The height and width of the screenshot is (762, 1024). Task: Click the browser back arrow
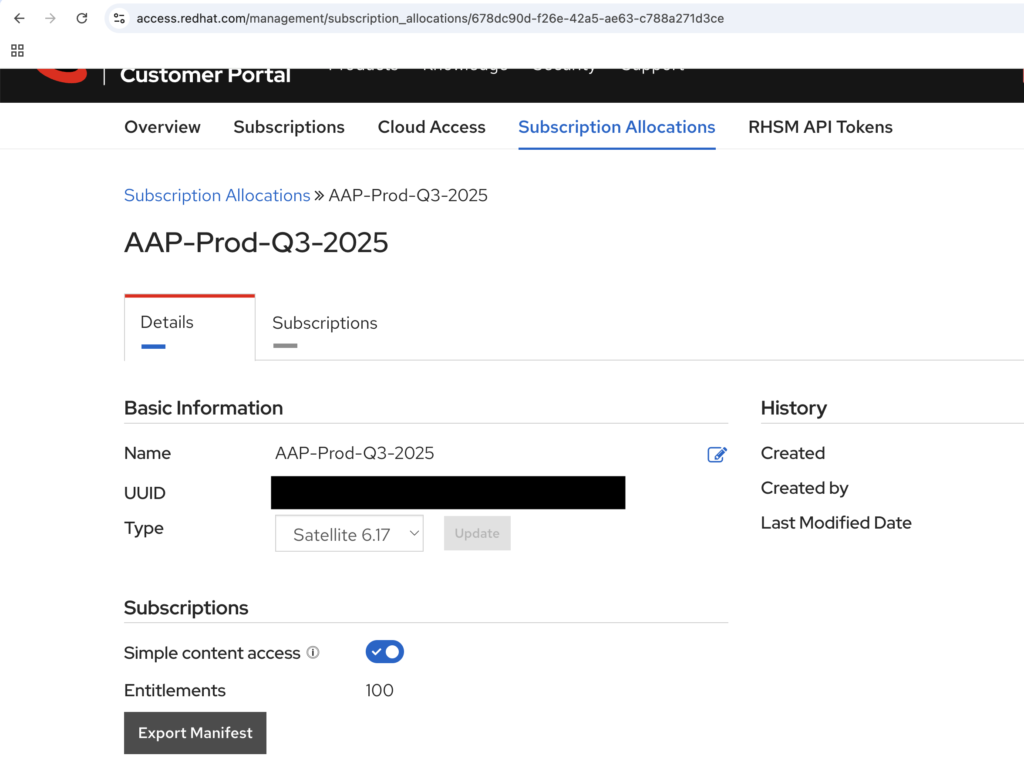pos(19,18)
